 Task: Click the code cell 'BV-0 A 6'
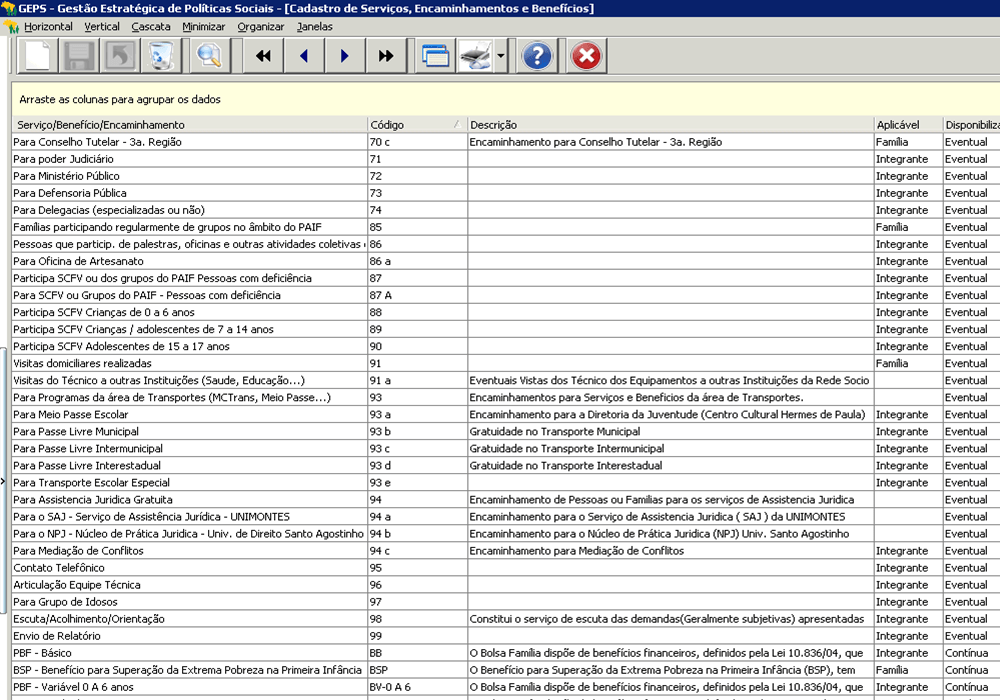417,687
